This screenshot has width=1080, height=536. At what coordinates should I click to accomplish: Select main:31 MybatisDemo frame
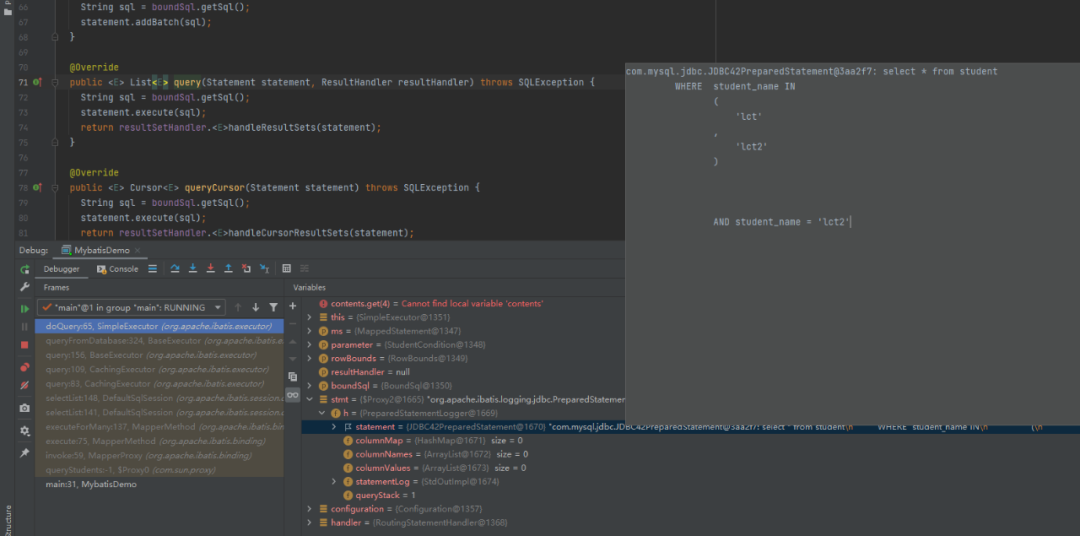pyautogui.click(x=159, y=484)
